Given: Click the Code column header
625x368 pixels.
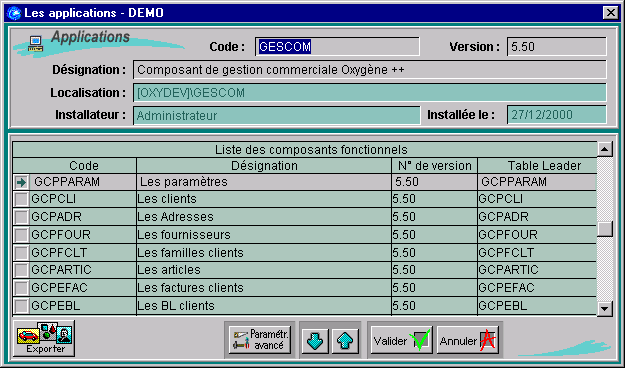Looking at the screenshot, I should (75, 165).
